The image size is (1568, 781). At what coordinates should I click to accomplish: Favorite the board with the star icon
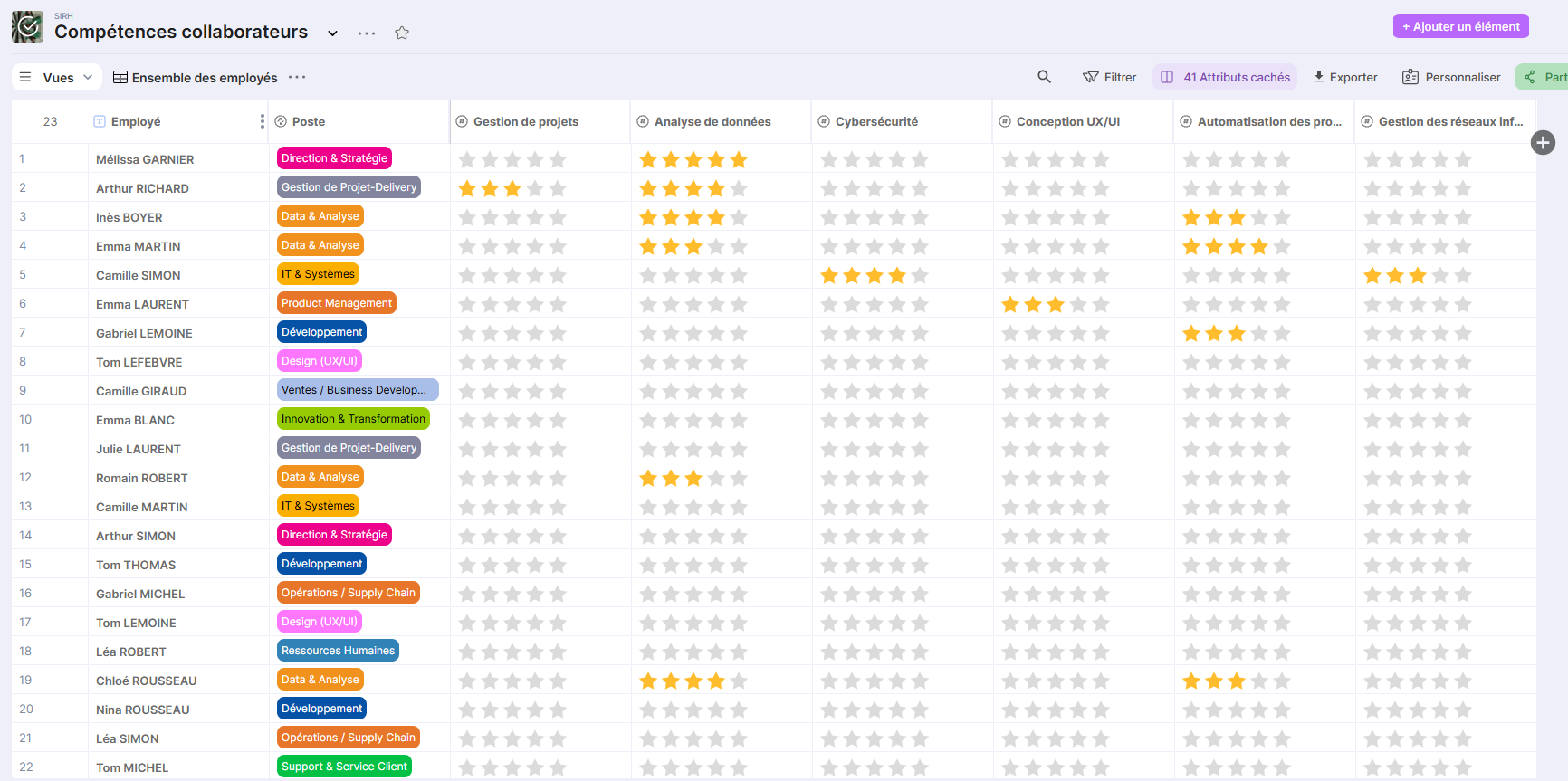pos(402,33)
